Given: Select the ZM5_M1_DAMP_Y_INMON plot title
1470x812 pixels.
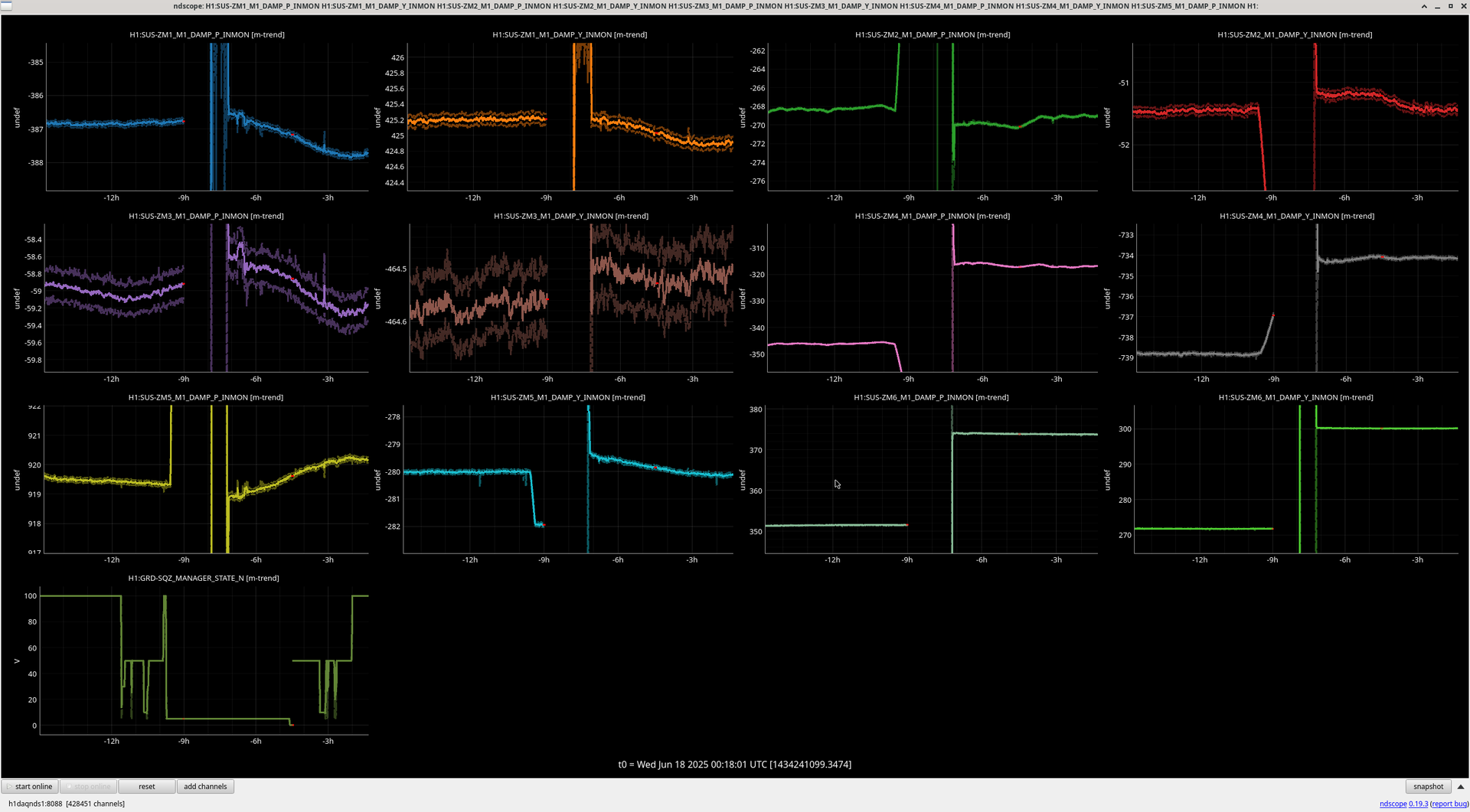Looking at the screenshot, I should pos(568,397).
